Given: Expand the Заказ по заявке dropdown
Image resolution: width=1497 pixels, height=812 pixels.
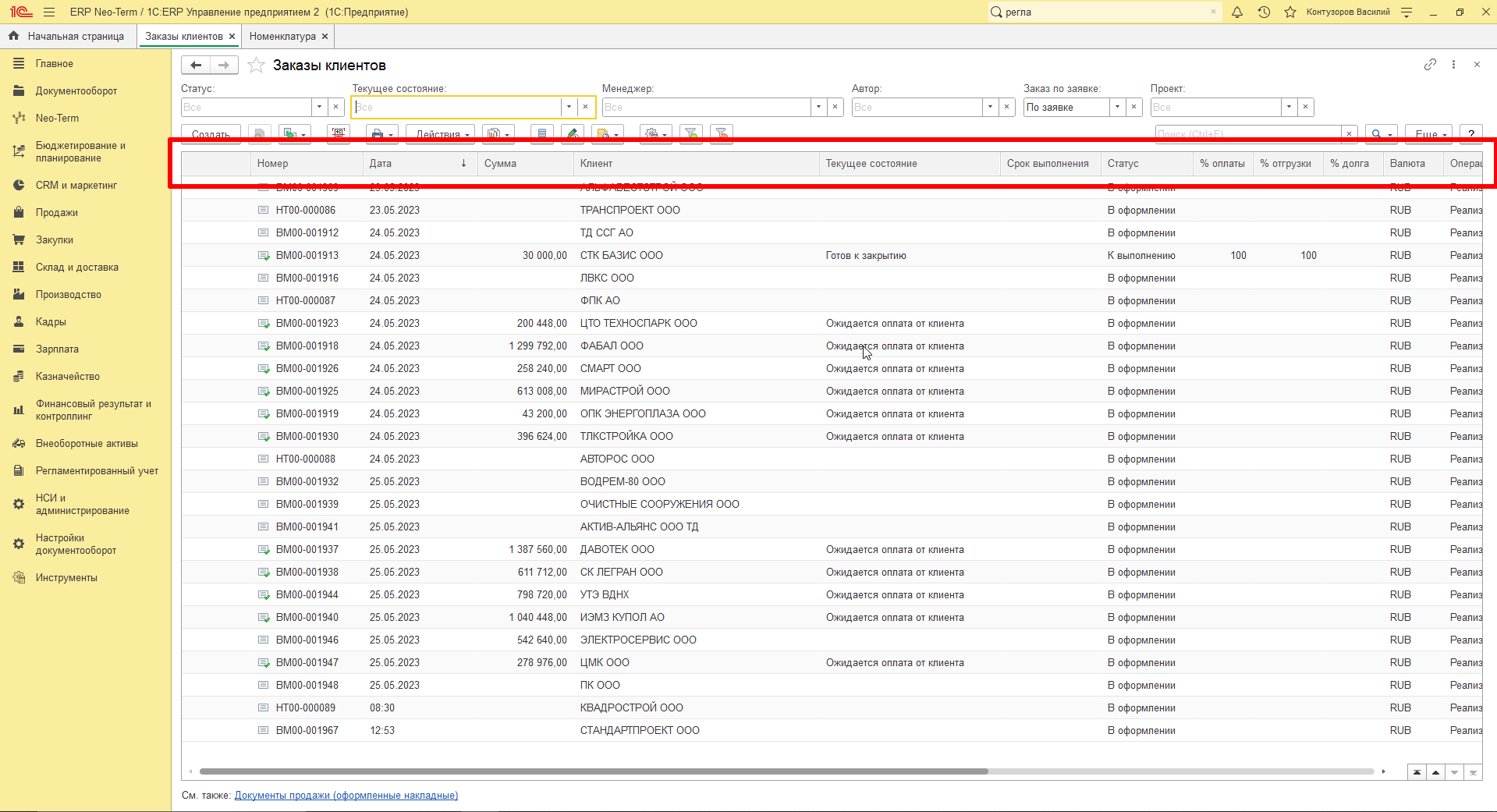Looking at the screenshot, I should [1118, 107].
